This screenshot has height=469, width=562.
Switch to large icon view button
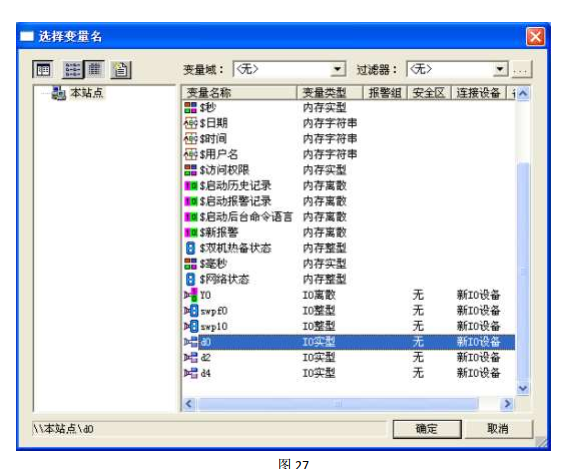pos(43,70)
